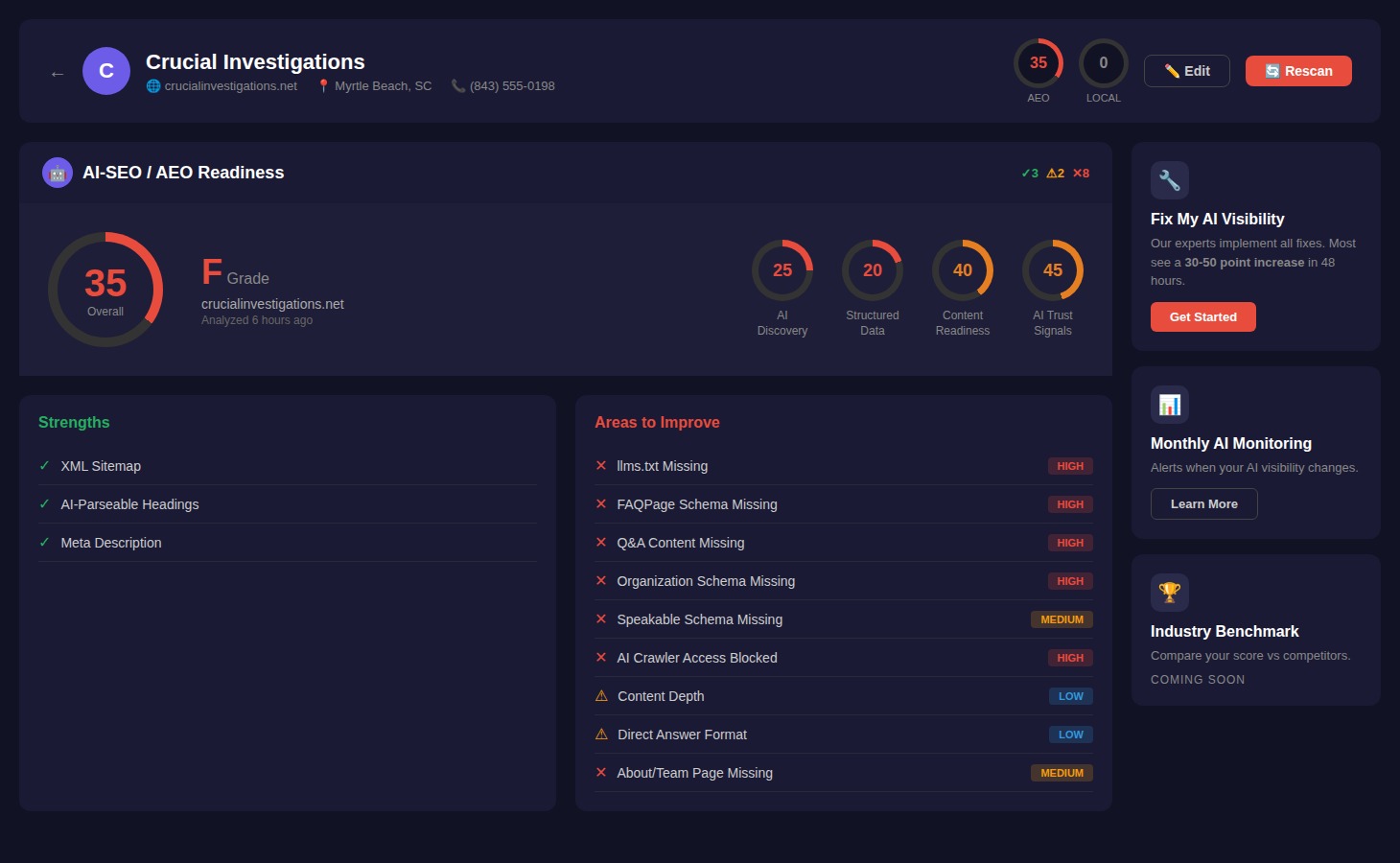The image size is (1400, 863).
Task: Select the AI Crawler Access Blocked item
Action: click(696, 658)
